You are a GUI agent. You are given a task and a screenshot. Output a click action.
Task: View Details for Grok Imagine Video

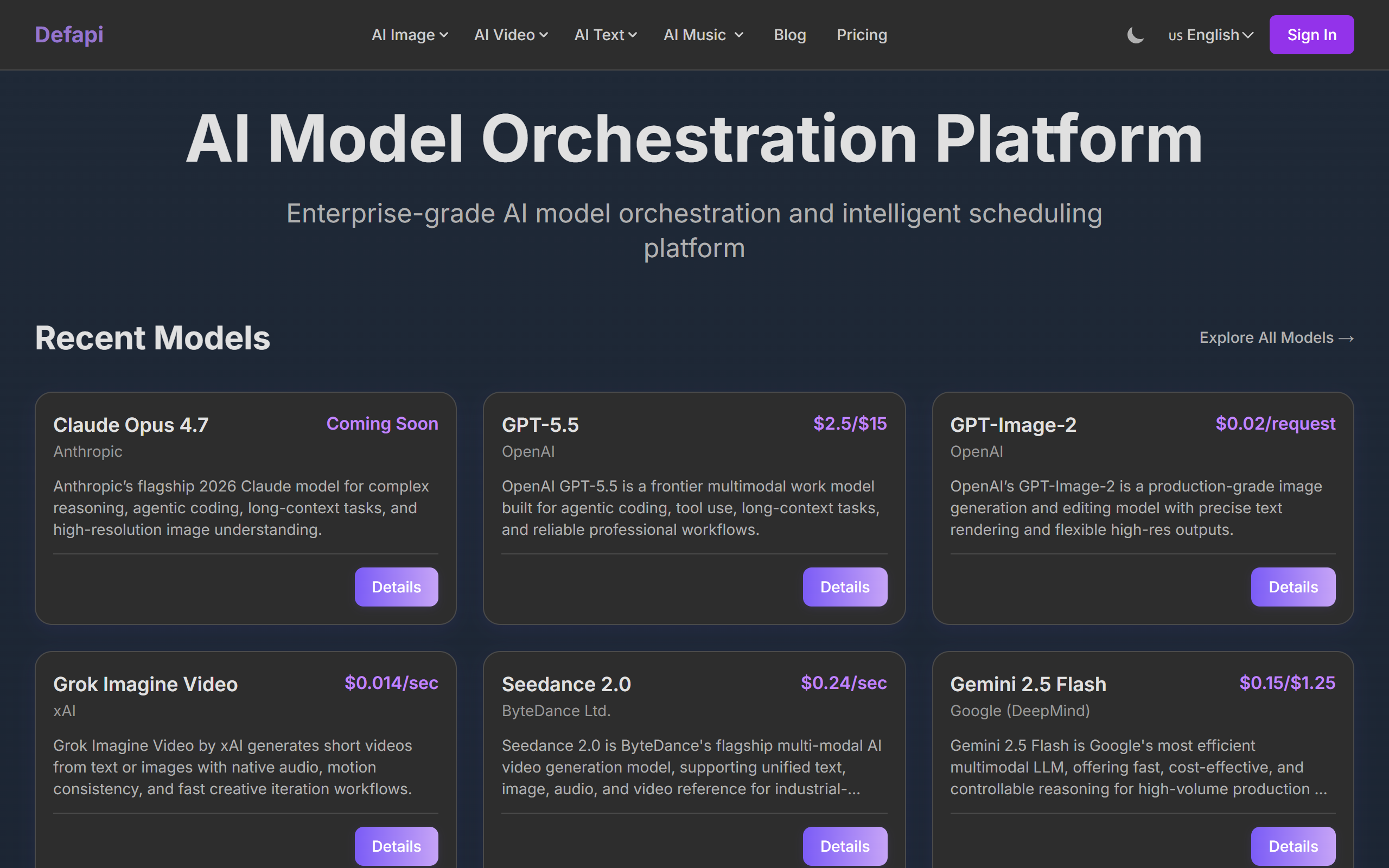tap(396, 846)
